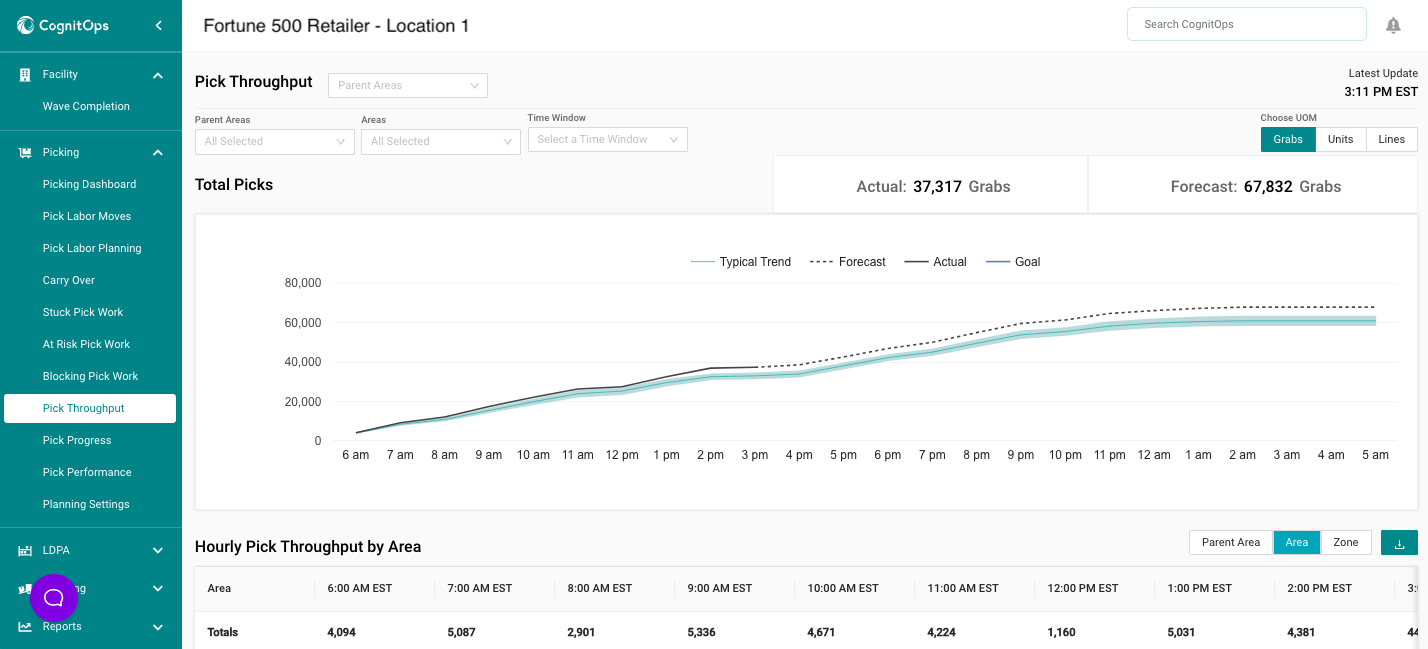Open the Time Window dropdown
The width and height of the screenshot is (1428, 649).
(x=607, y=140)
